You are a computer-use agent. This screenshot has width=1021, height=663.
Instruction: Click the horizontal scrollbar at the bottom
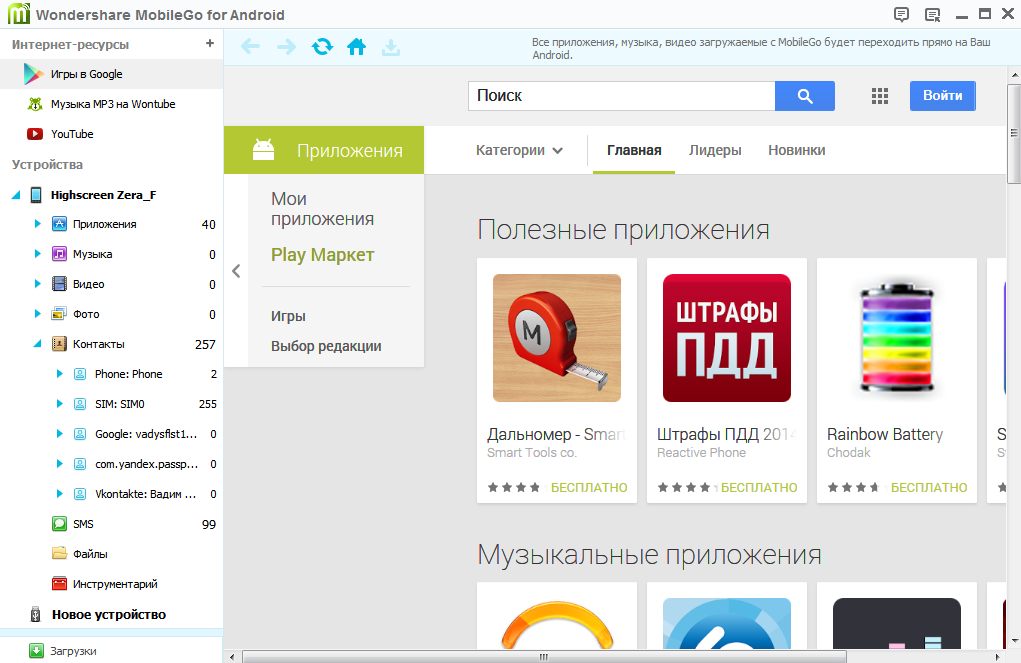(544, 657)
